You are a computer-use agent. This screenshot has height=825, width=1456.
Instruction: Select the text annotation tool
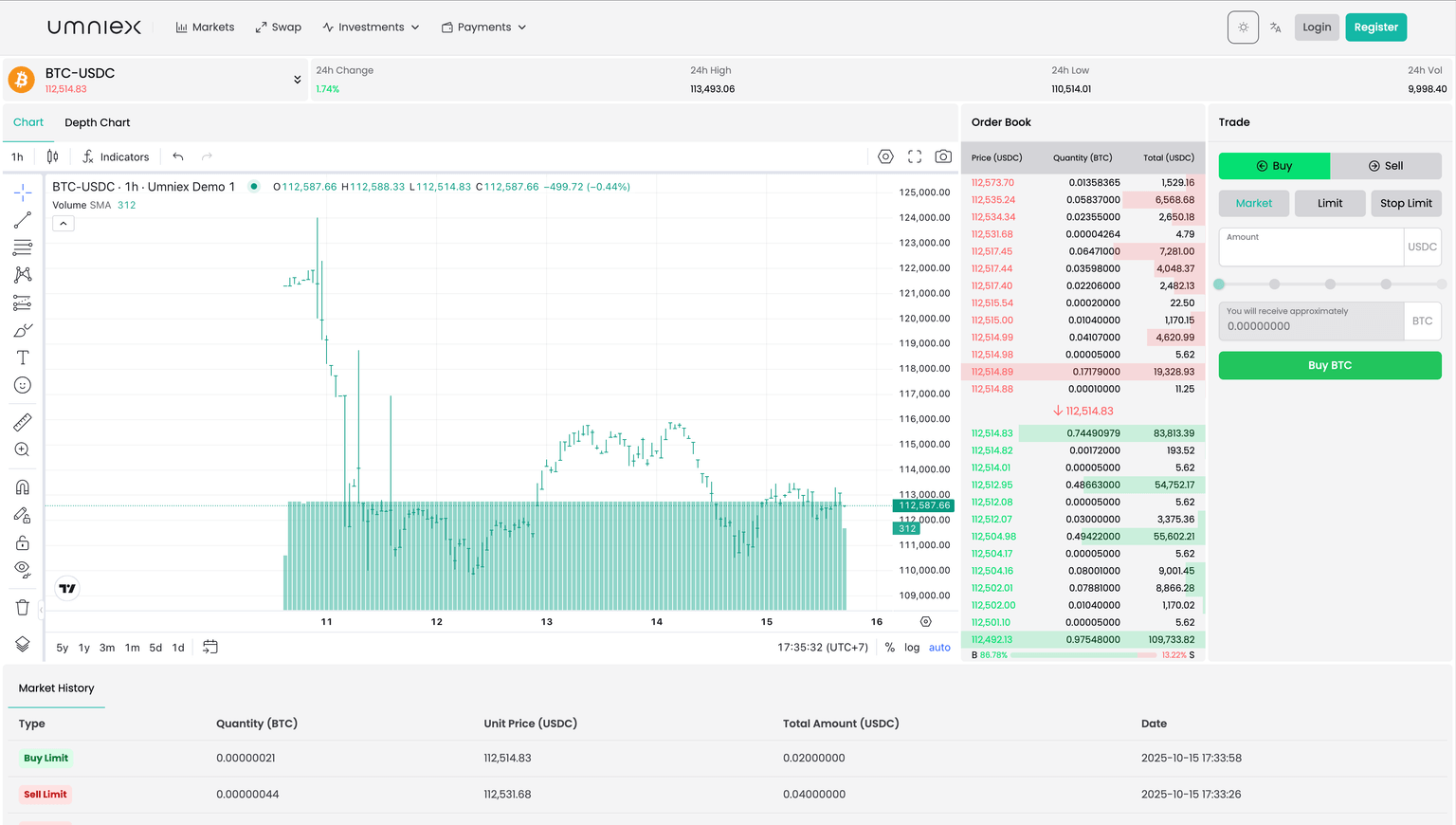pyautogui.click(x=23, y=357)
